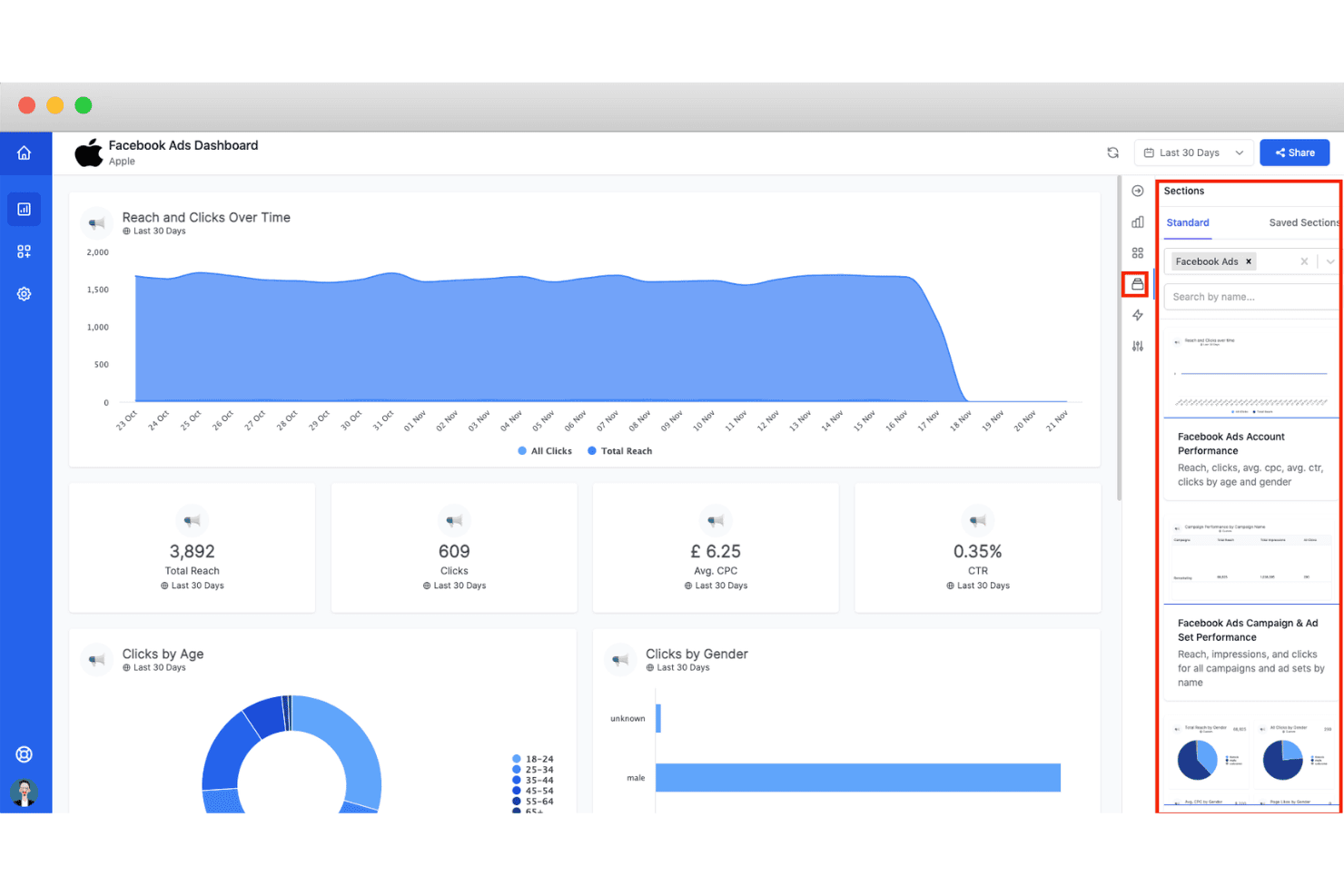
Task: Click the main dashboard vertical scrollbar
Action: [x=1119, y=338]
